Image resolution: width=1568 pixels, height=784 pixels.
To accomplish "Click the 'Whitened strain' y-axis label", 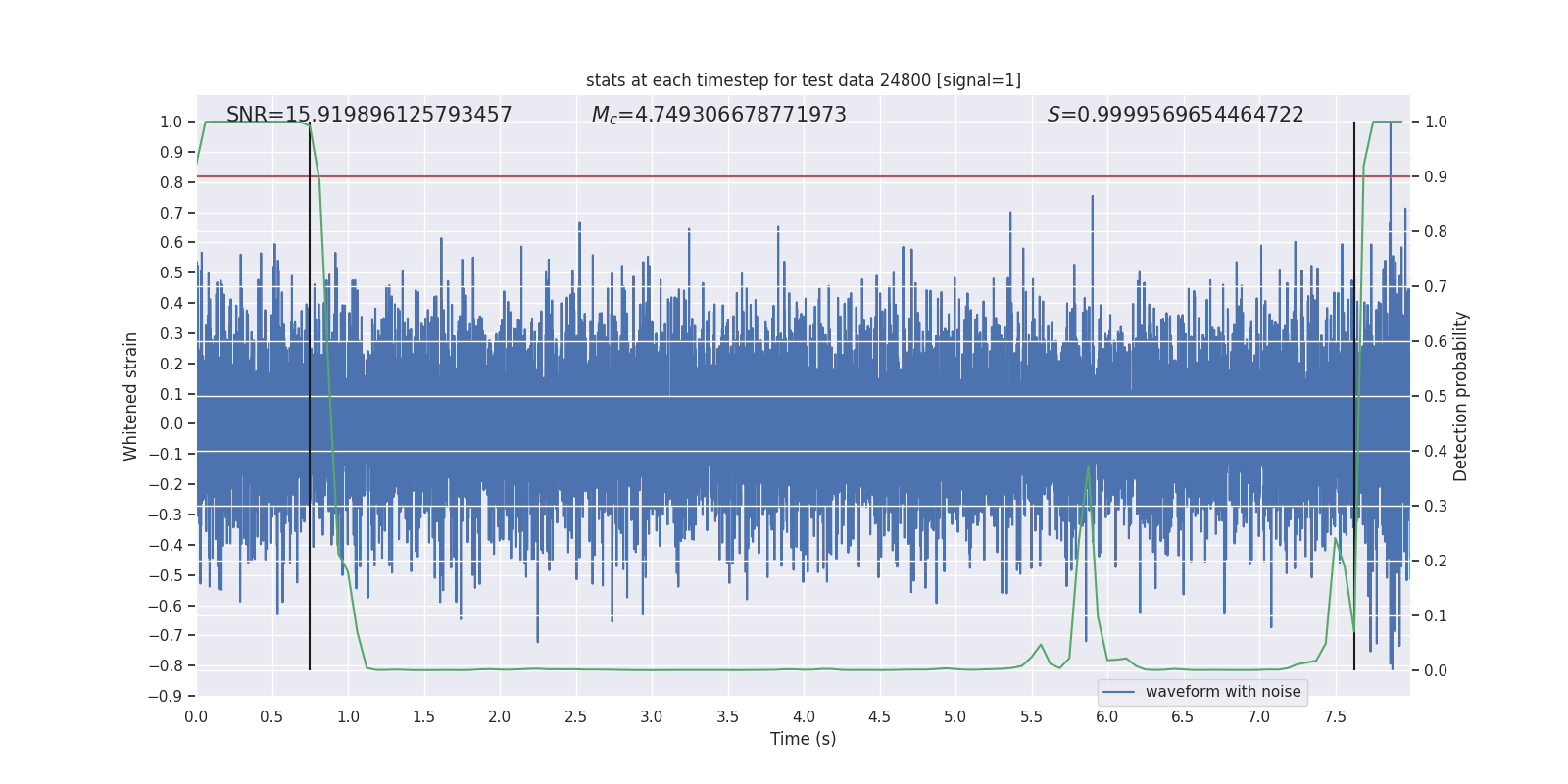I will click(130, 396).
